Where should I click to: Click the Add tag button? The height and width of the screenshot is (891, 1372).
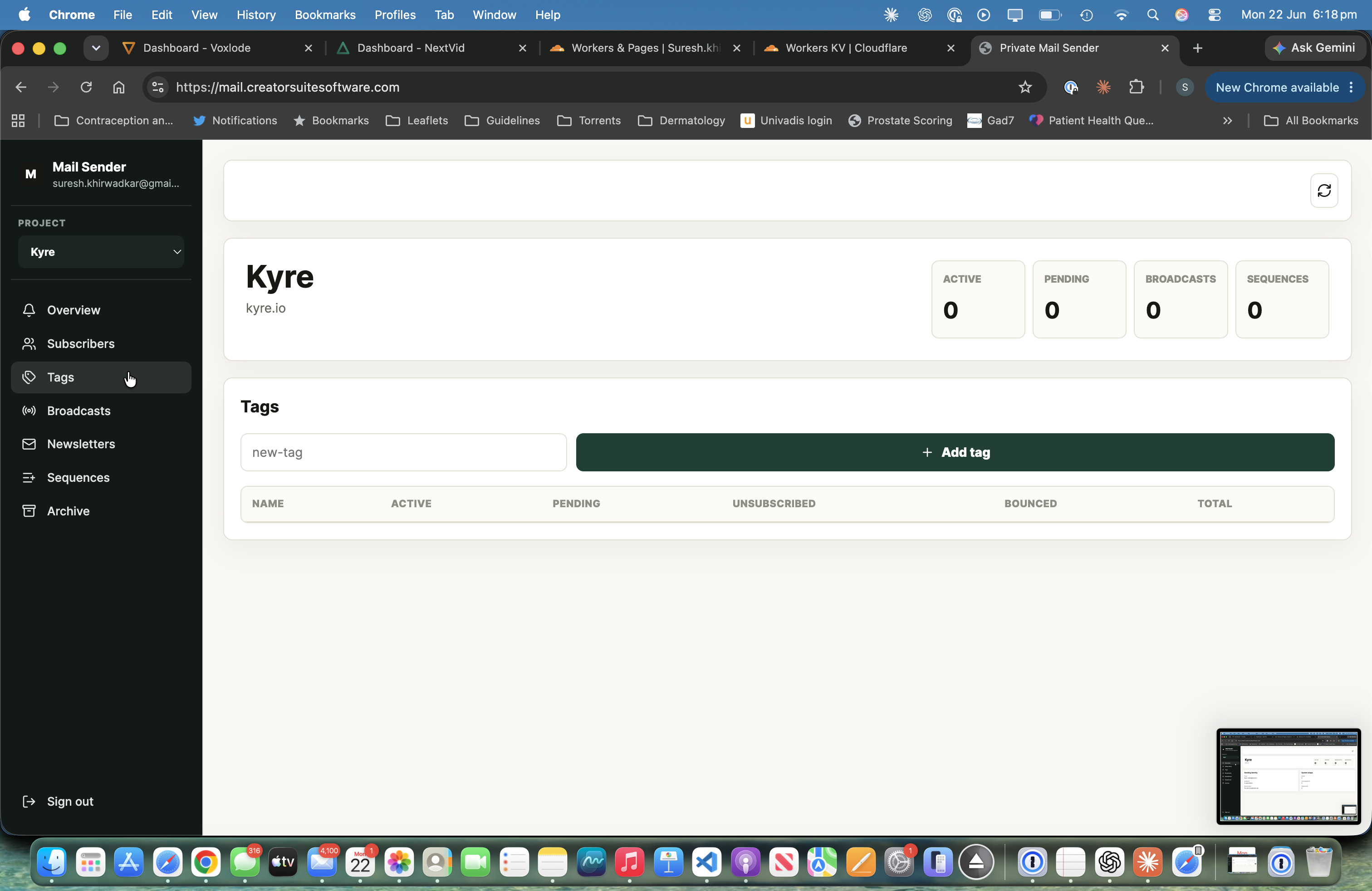click(x=955, y=452)
